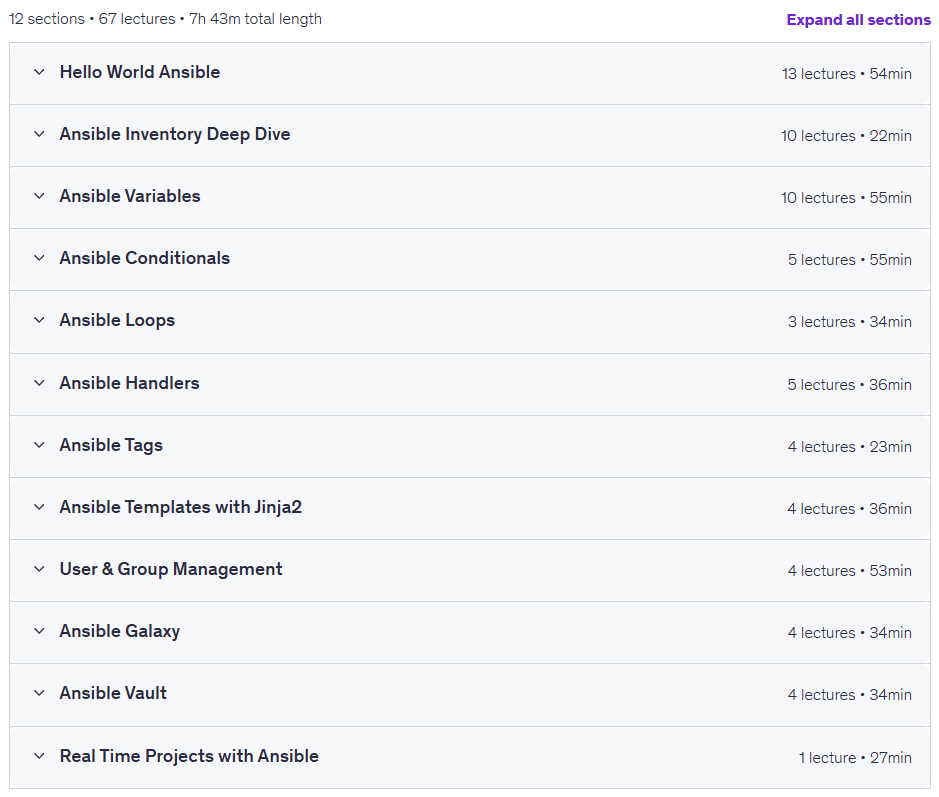Expand the Ansible Tags chevron

click(40, 445)
